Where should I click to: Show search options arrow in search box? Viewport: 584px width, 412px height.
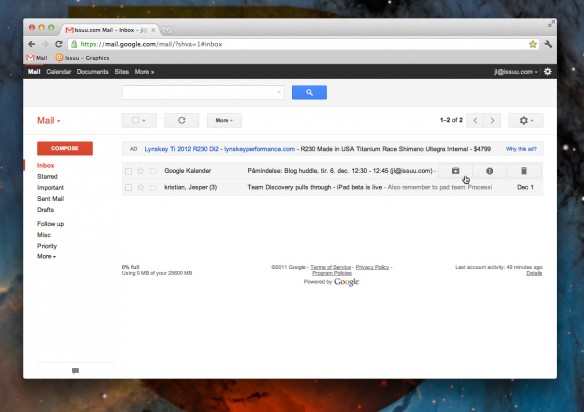(279, 92)
